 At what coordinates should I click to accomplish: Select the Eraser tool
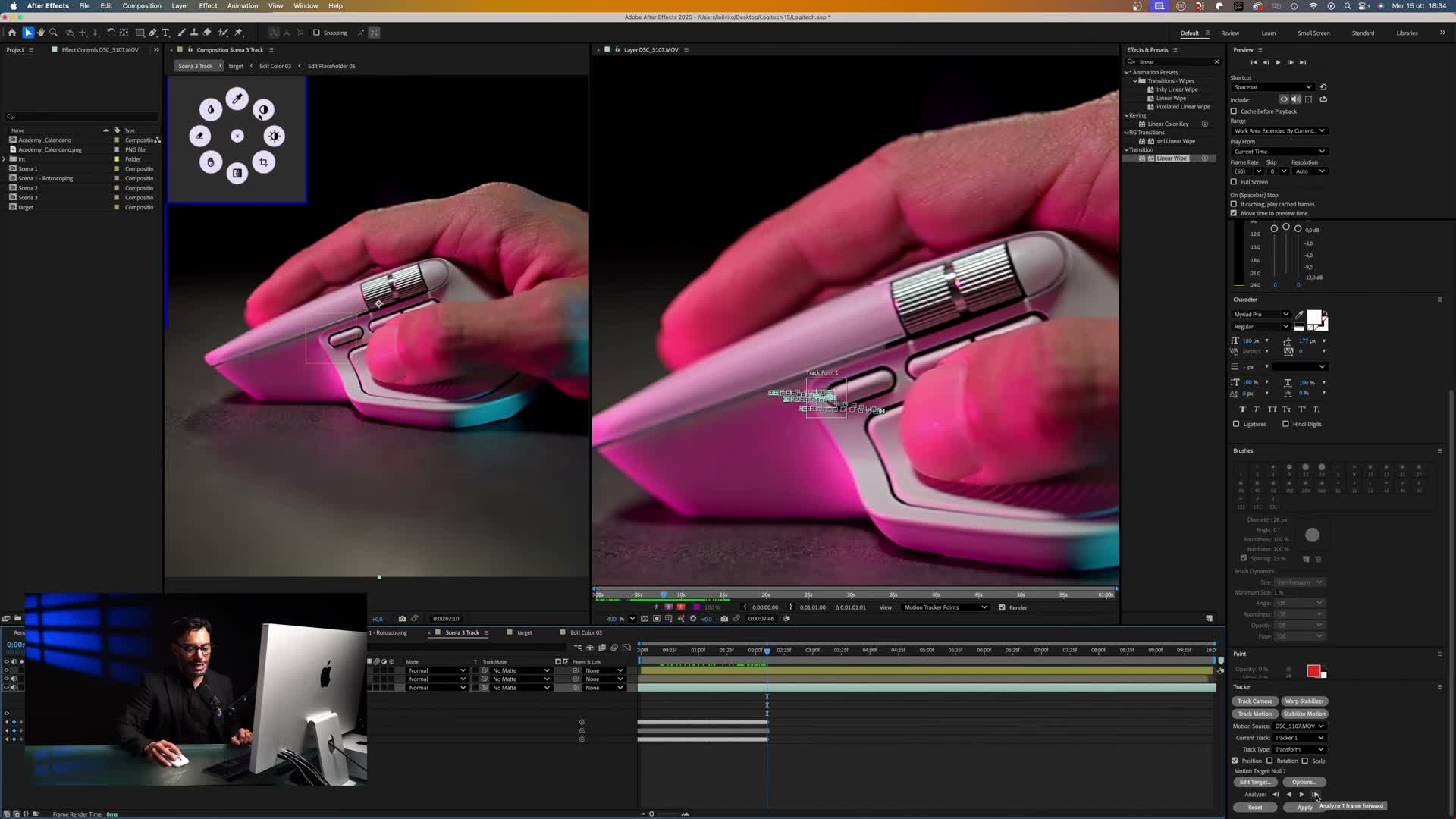click(x=207, y=33)
